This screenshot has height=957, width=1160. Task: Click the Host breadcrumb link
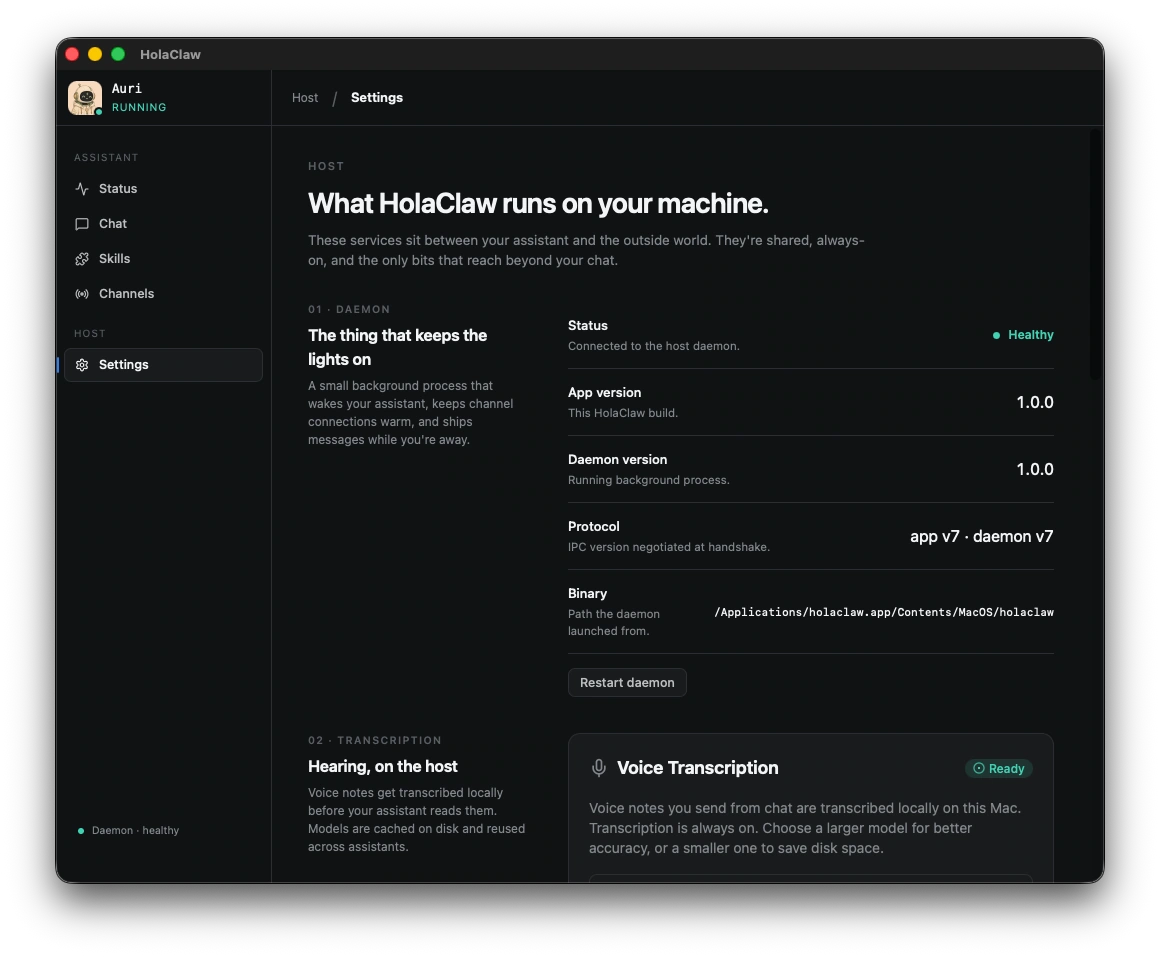click(305, 98)
